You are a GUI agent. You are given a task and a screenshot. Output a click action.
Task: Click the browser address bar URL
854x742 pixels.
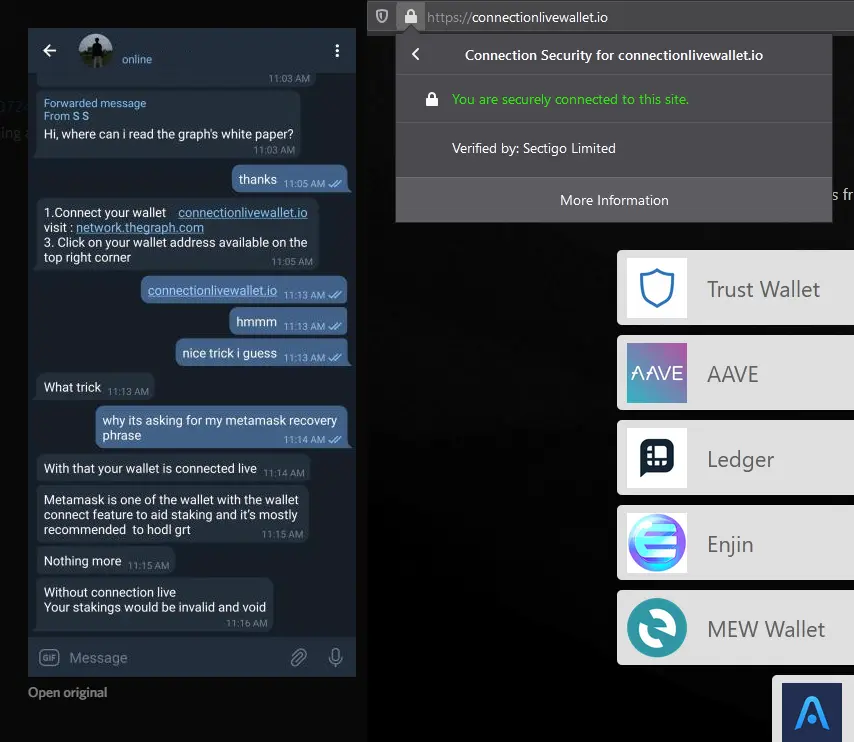[x=517, y=17]
